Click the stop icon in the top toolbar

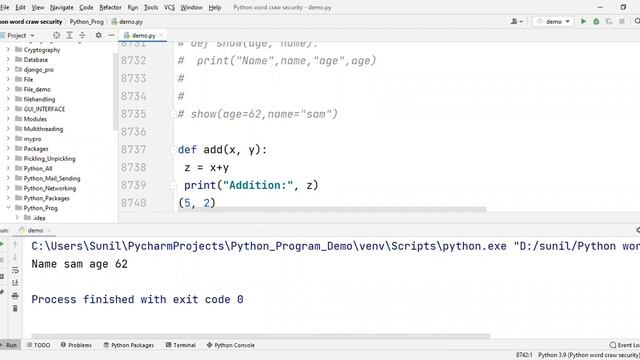(x=622, y=21)
